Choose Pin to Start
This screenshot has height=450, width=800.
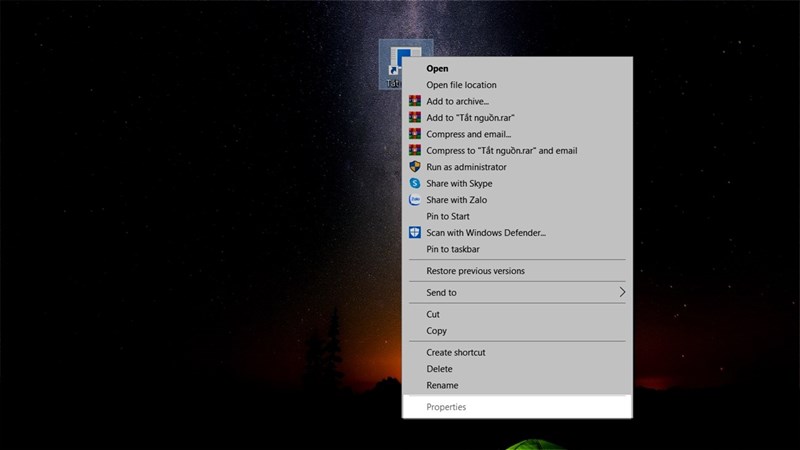point(448,216)
